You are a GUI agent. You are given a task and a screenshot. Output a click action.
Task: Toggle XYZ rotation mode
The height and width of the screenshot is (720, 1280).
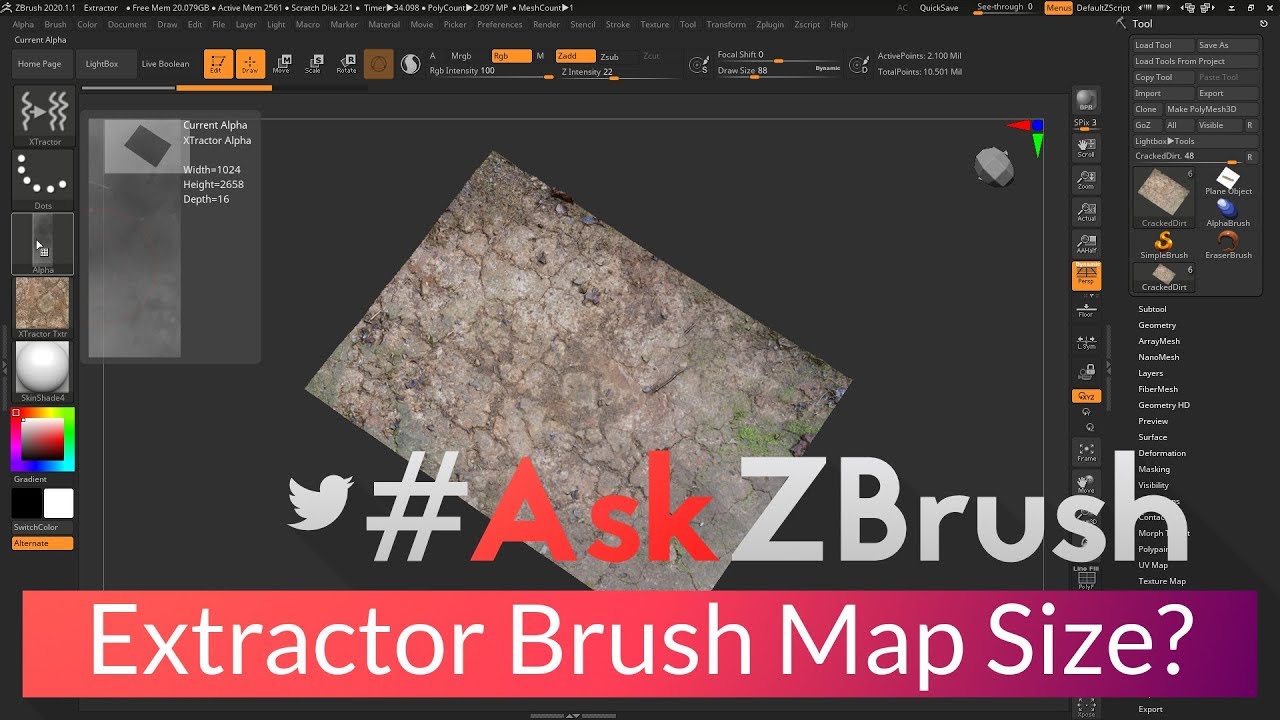click(1086, 396)
